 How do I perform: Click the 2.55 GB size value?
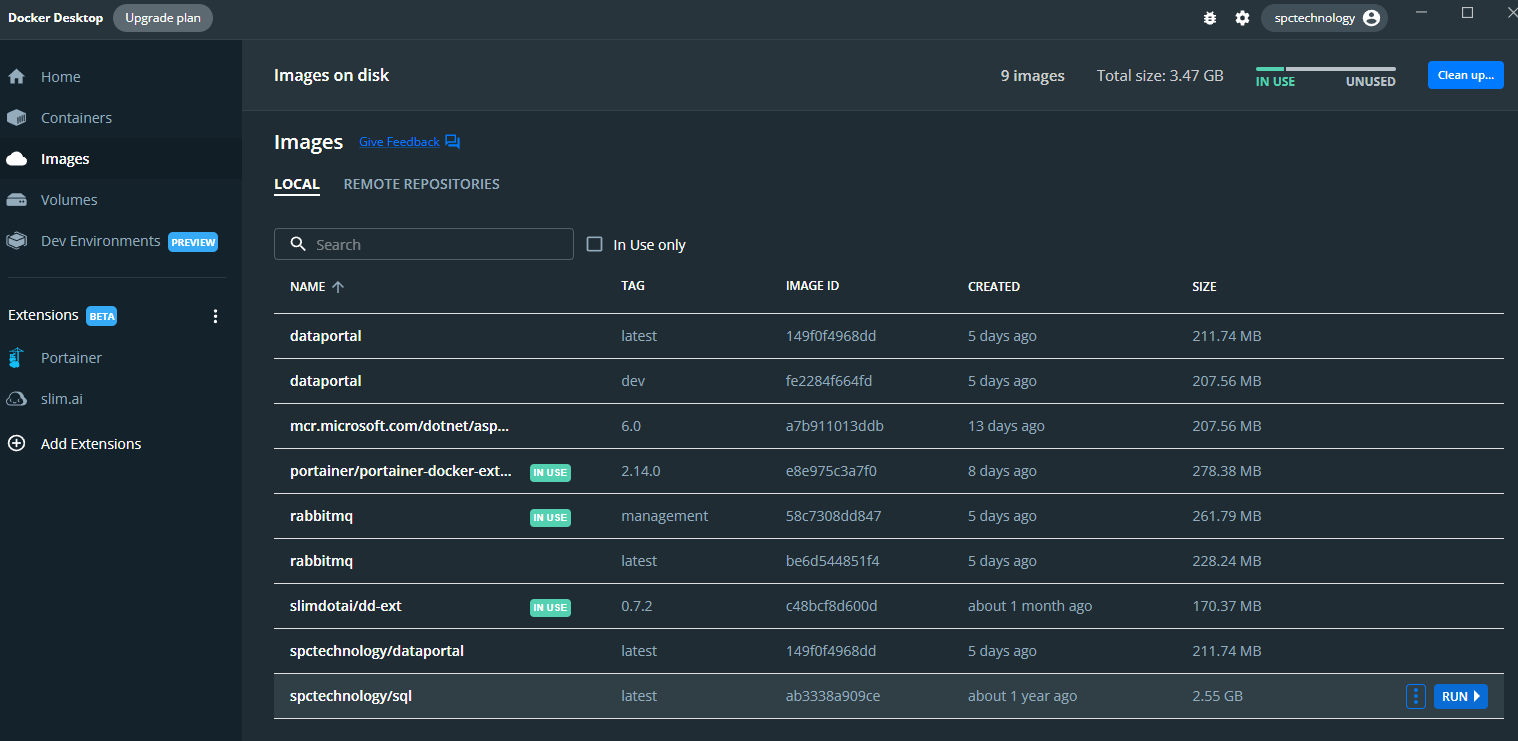click(1218, 696)
